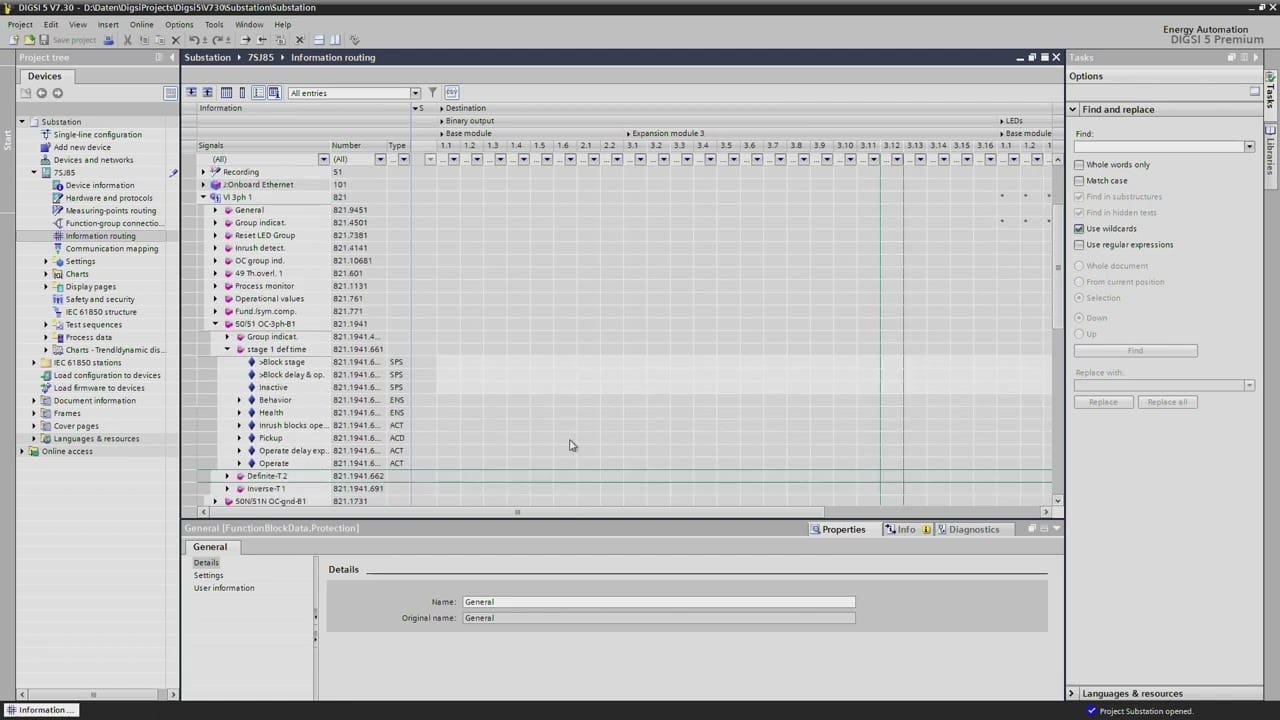The height and width of the screenshot is (720, 1280).
Task: Click the Name input field containing General
Action: (658, 602)
